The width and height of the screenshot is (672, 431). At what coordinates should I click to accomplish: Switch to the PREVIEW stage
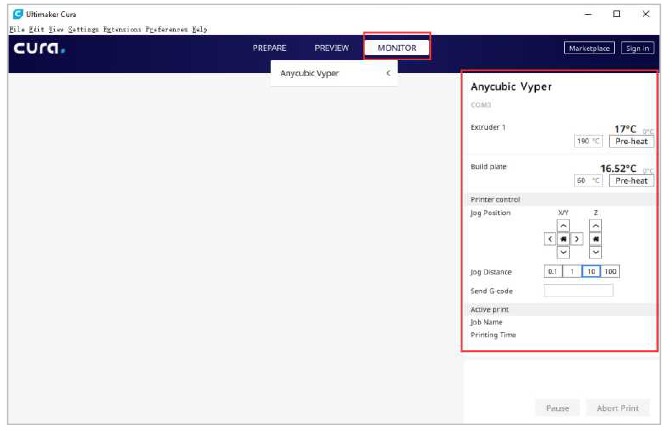point(332,48)
